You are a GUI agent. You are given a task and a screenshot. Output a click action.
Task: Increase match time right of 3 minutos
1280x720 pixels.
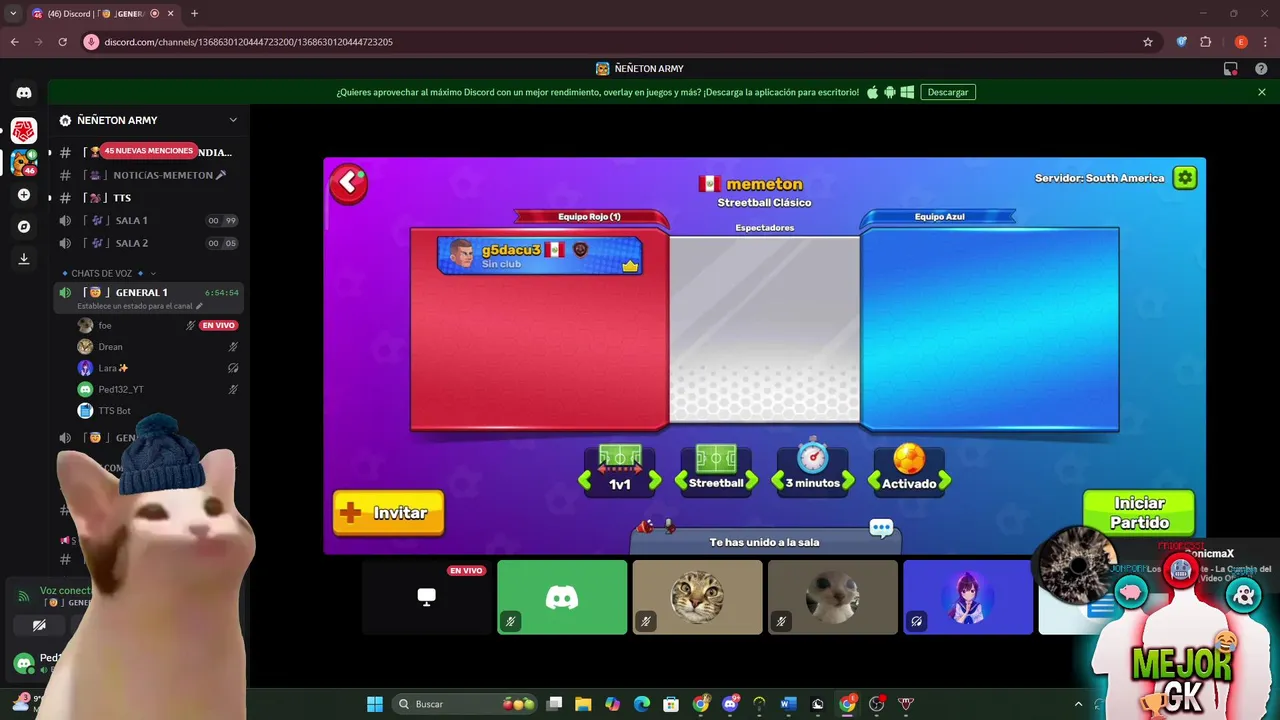click(847, 481)
